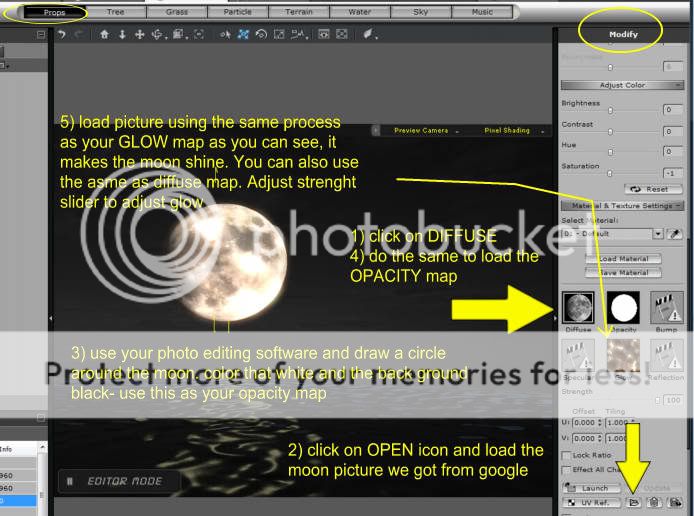Click the delete texture trash icon
This screenshot has width=694, height=516.
pyautogui.click(x=654, y=502)
